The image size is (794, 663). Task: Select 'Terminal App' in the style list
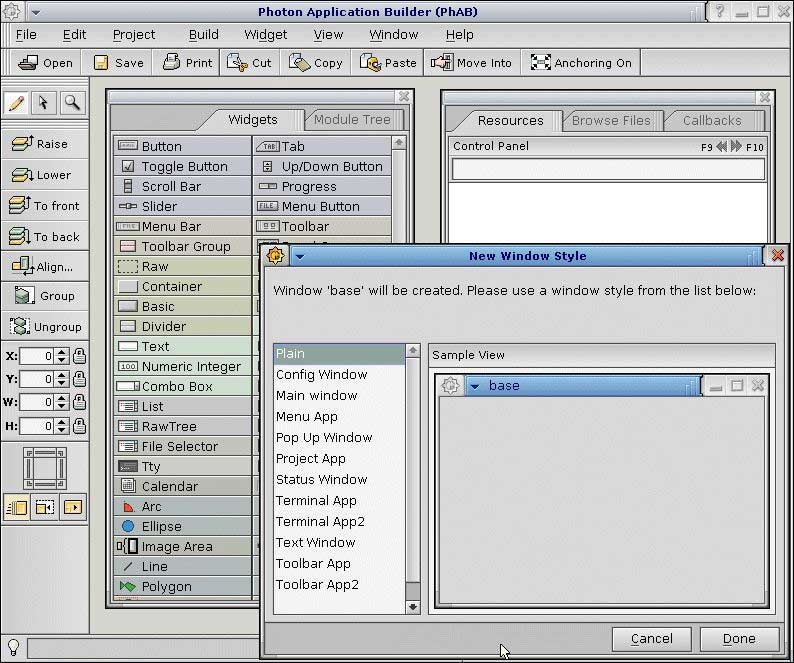coord(316,500)
